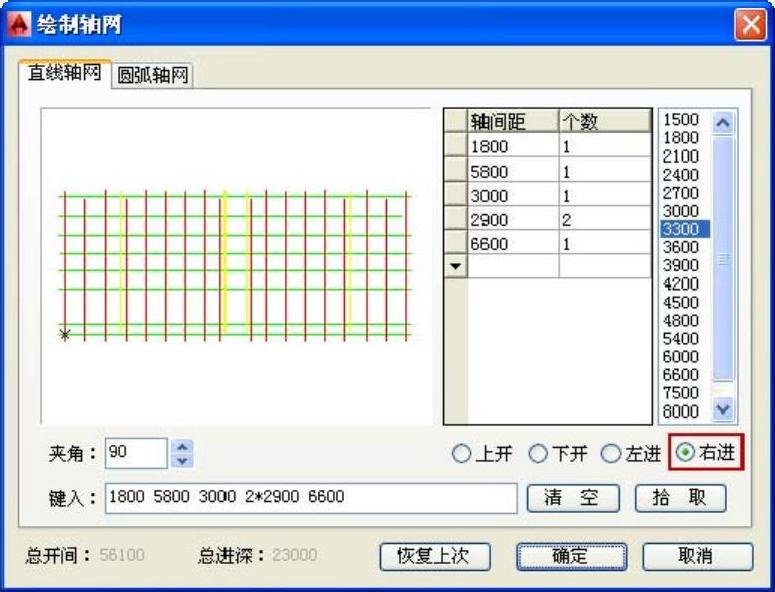
Task: Click the 夹角 input field showing 90
Action: tap(136, 453)
